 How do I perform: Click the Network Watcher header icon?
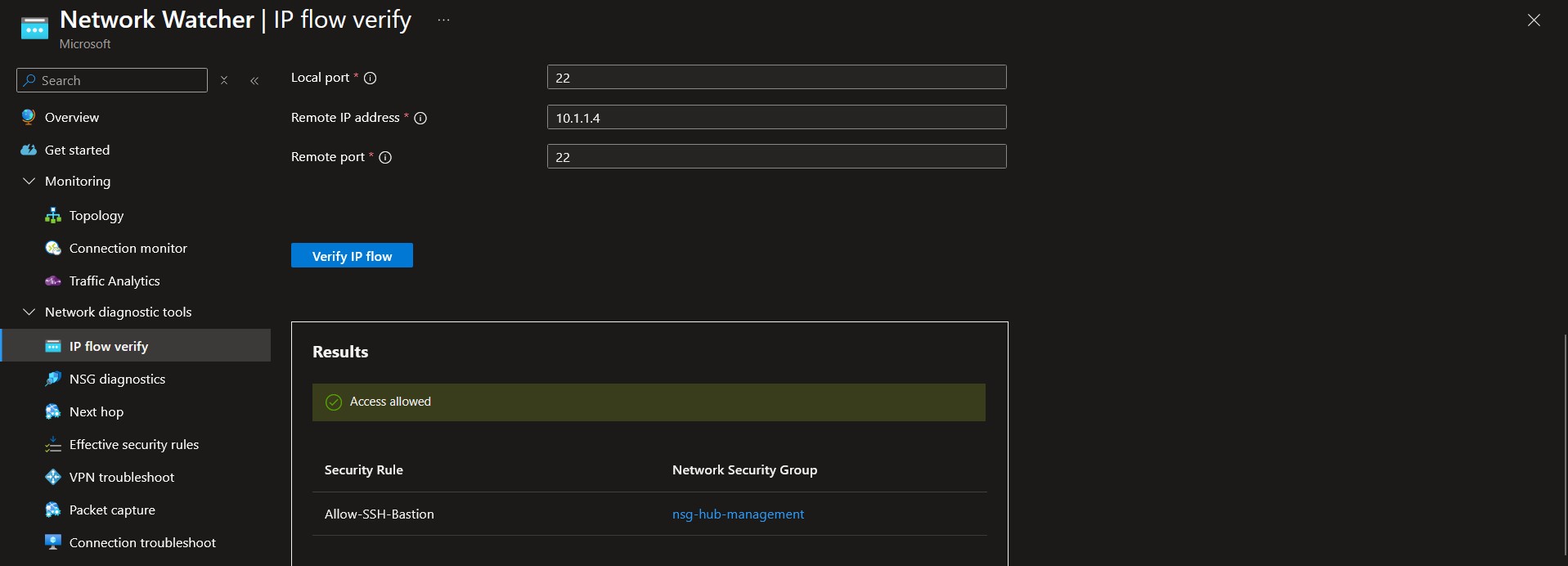click(x=34, y=29)
